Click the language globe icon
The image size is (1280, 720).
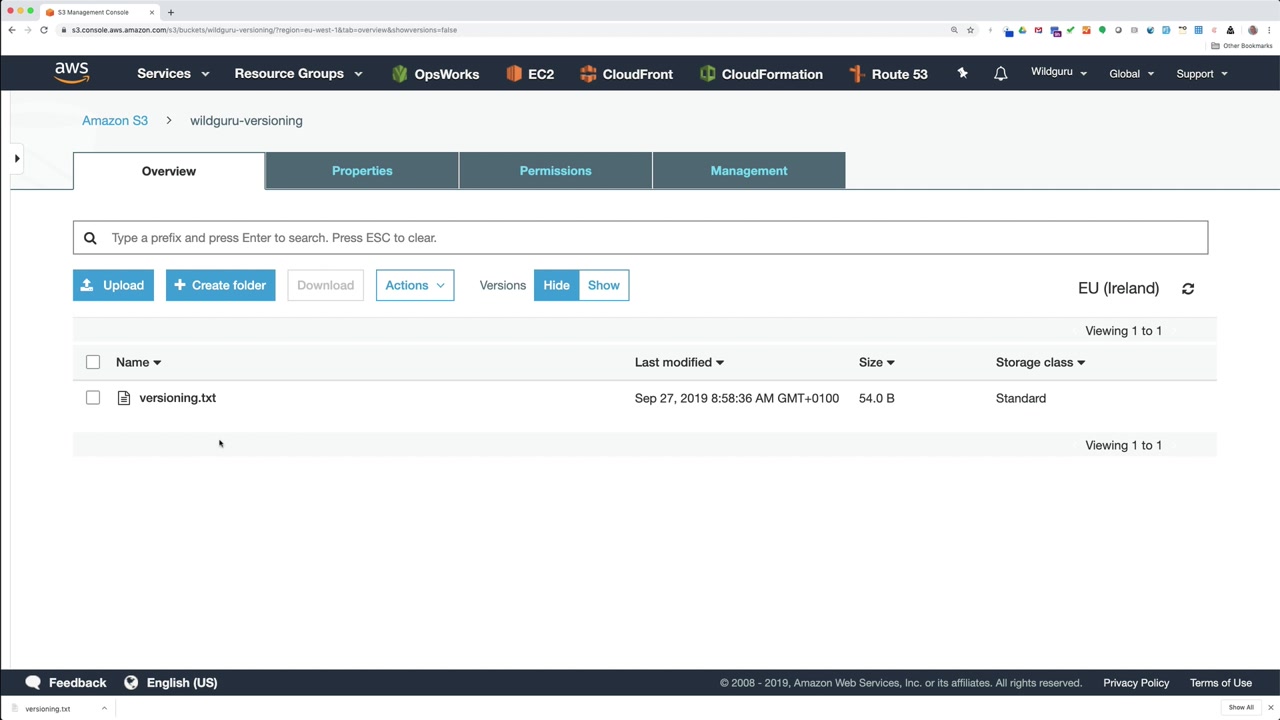click(131, 682)
